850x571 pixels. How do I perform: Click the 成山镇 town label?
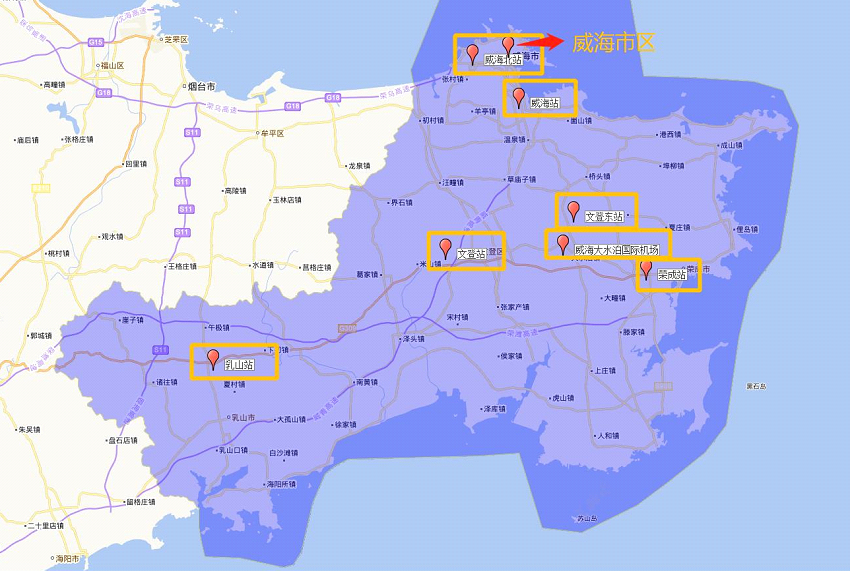(x=731, y=145)
